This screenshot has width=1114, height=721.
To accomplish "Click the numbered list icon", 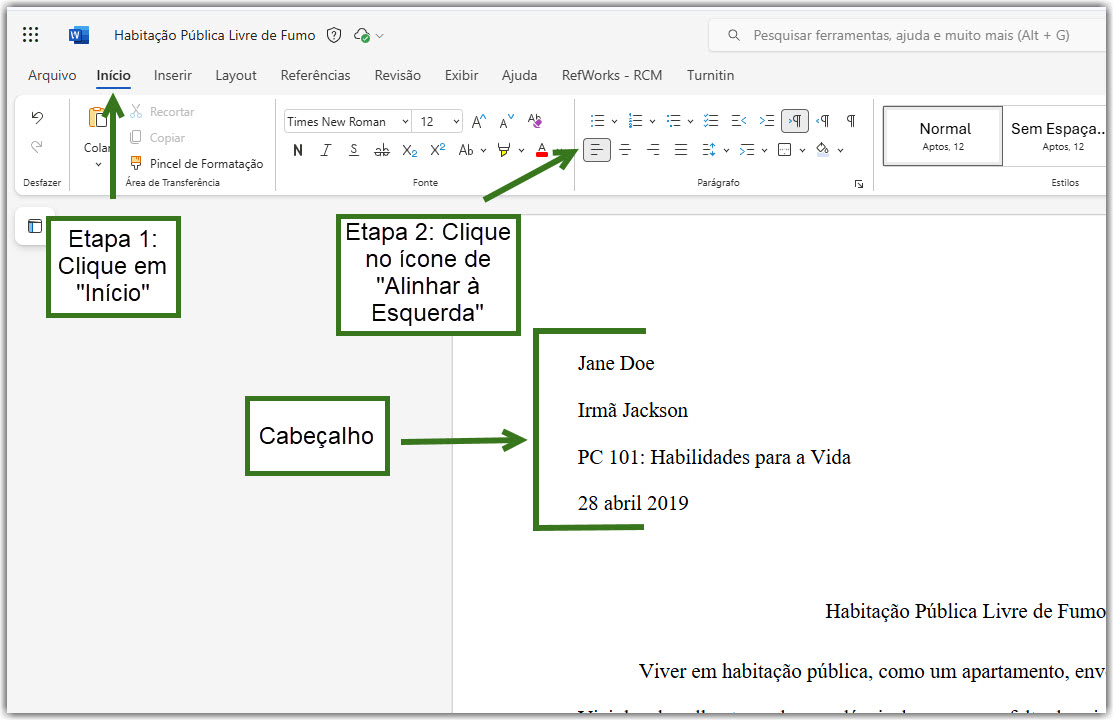I will [x=635, y=121].
